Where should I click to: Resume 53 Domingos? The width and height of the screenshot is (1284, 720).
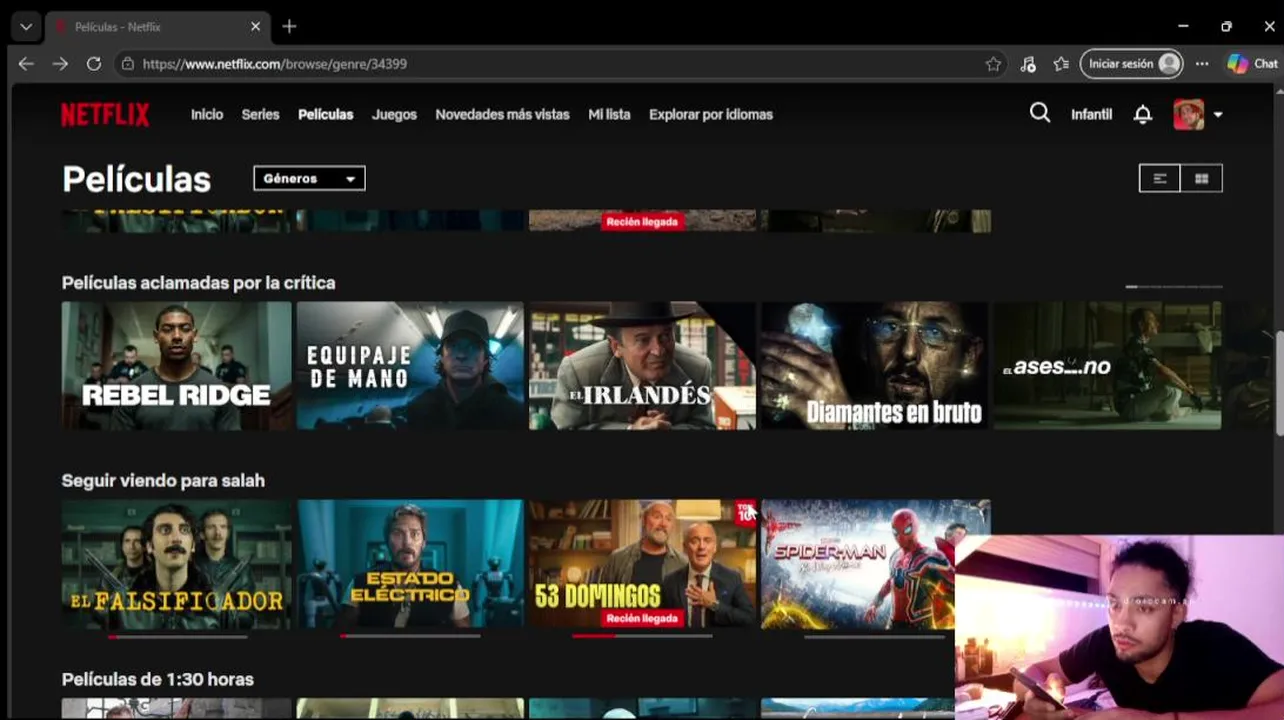tap(642, 564)
